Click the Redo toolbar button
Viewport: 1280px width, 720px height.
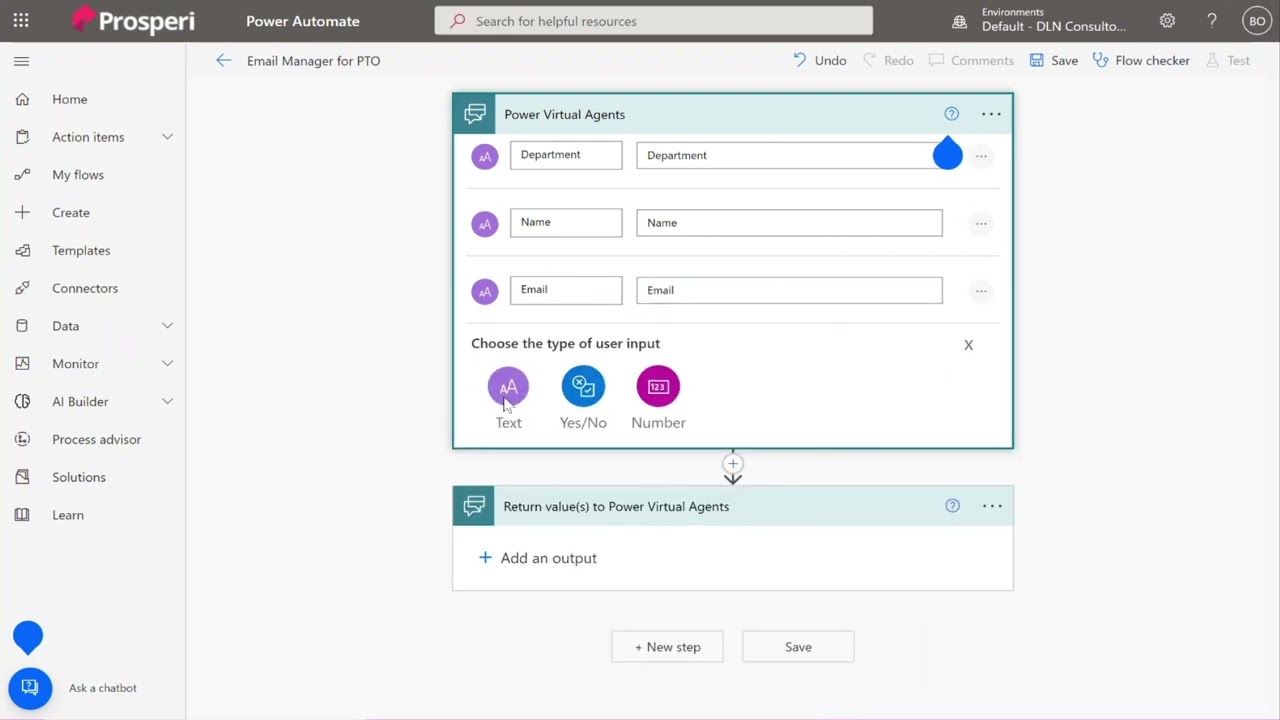(x=888, y=61)
